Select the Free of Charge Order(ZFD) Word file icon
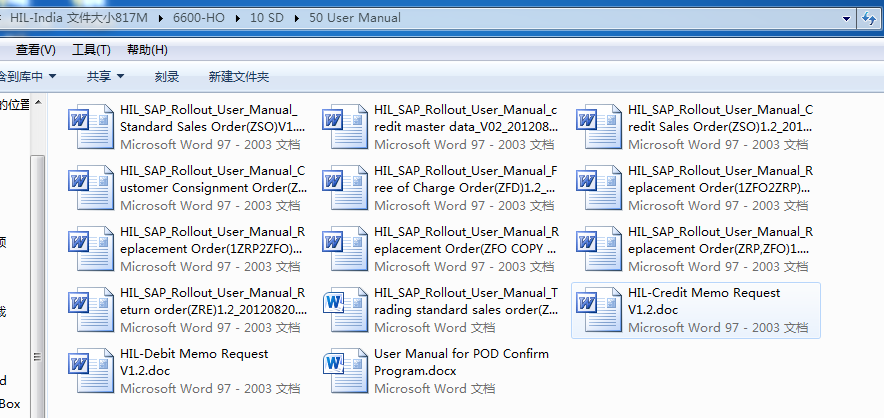The image size is (884, 418). point(345,187)
